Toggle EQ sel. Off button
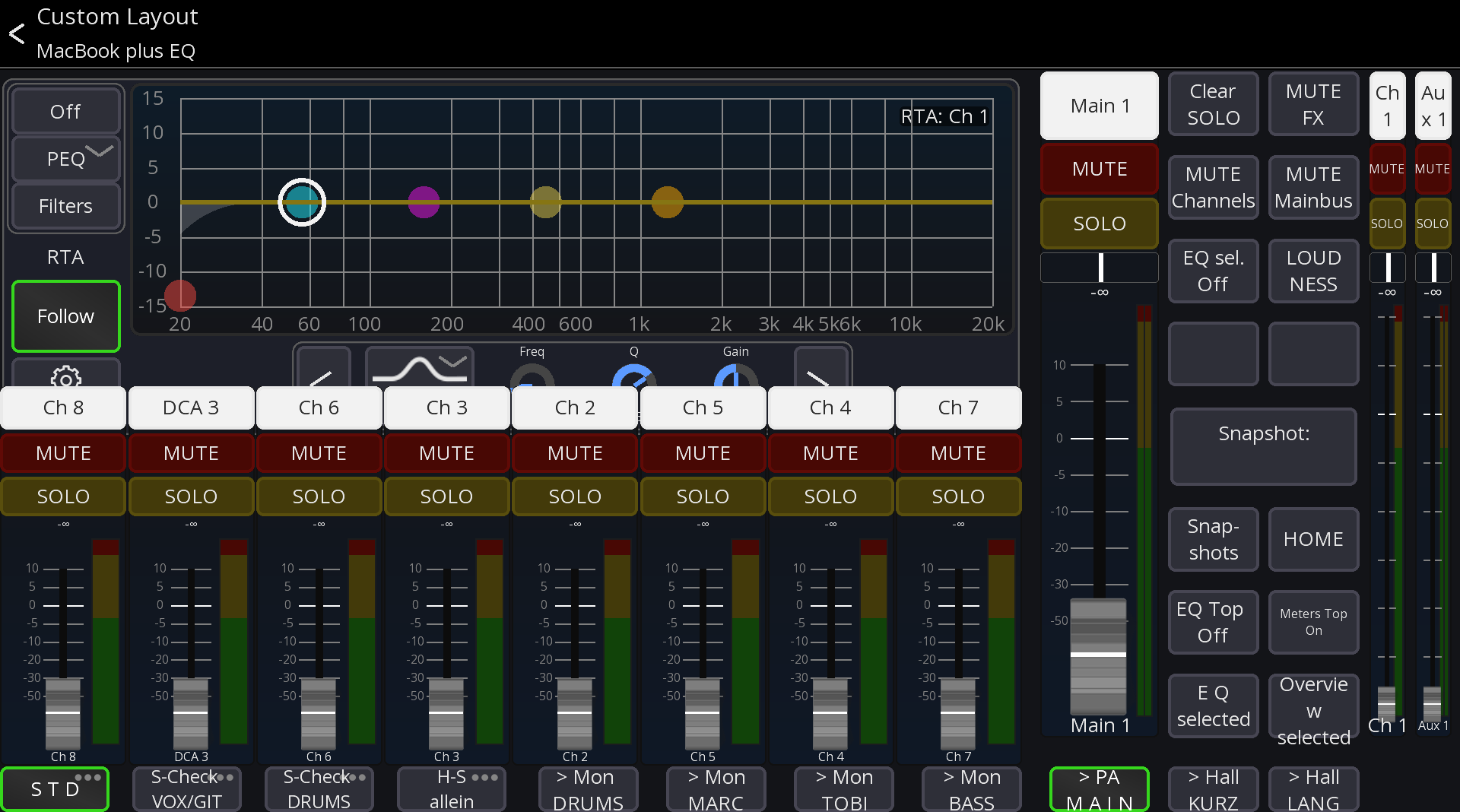 pos(1213,271)
